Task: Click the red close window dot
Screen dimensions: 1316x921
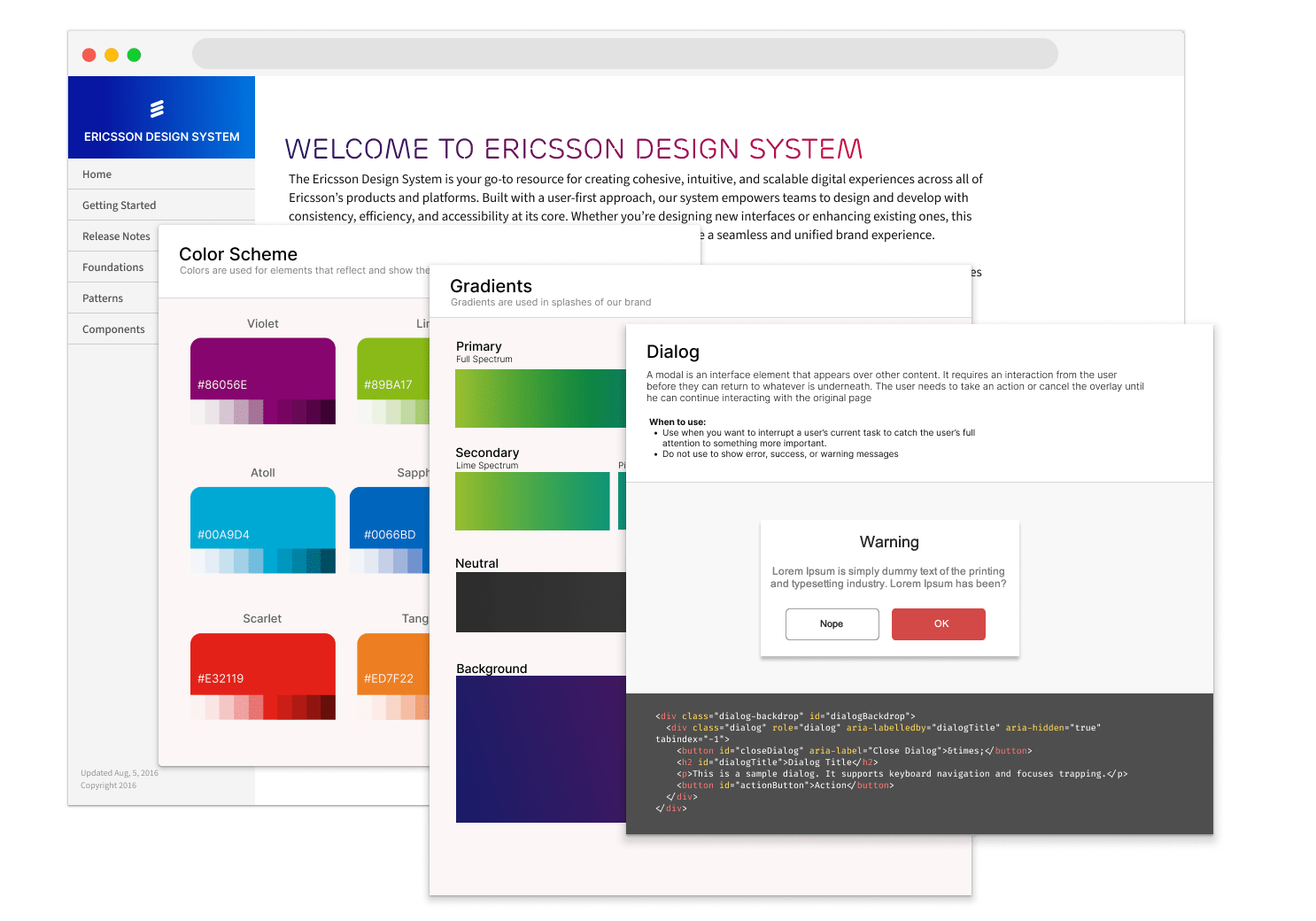Action: click(89, 55)
